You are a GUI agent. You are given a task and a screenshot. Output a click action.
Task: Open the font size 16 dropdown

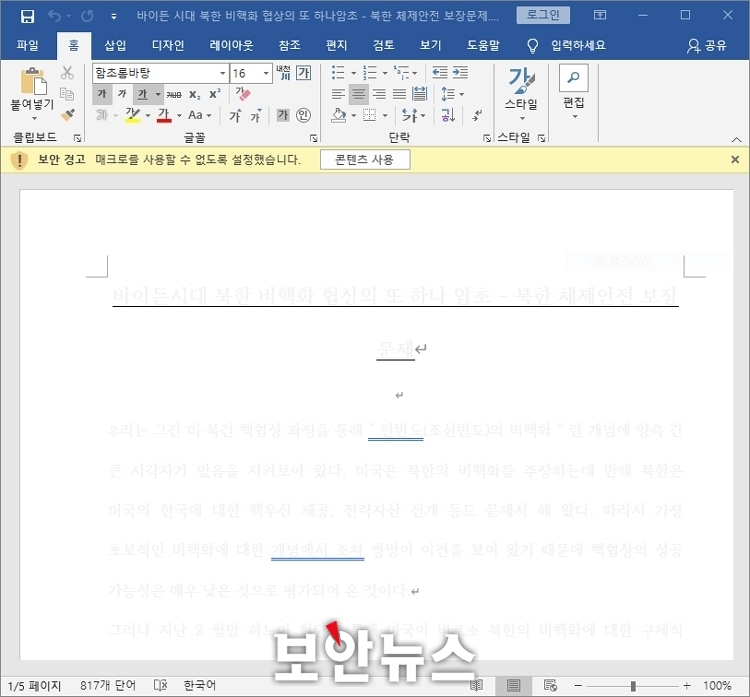tap(266, 73)
